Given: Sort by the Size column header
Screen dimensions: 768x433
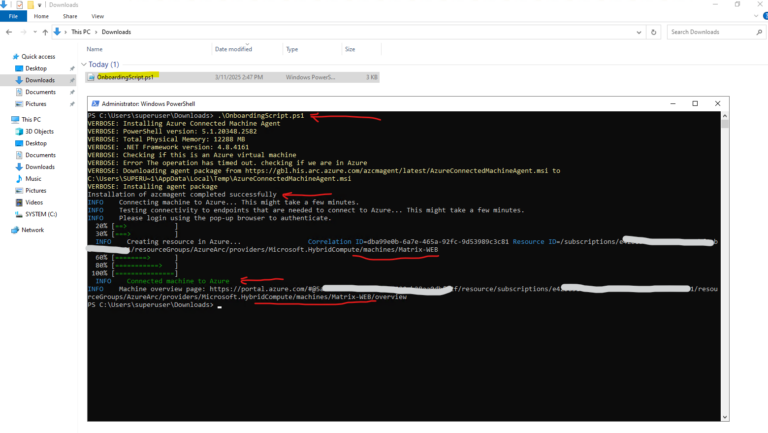Looking at the screenshot, I should 350,49.
